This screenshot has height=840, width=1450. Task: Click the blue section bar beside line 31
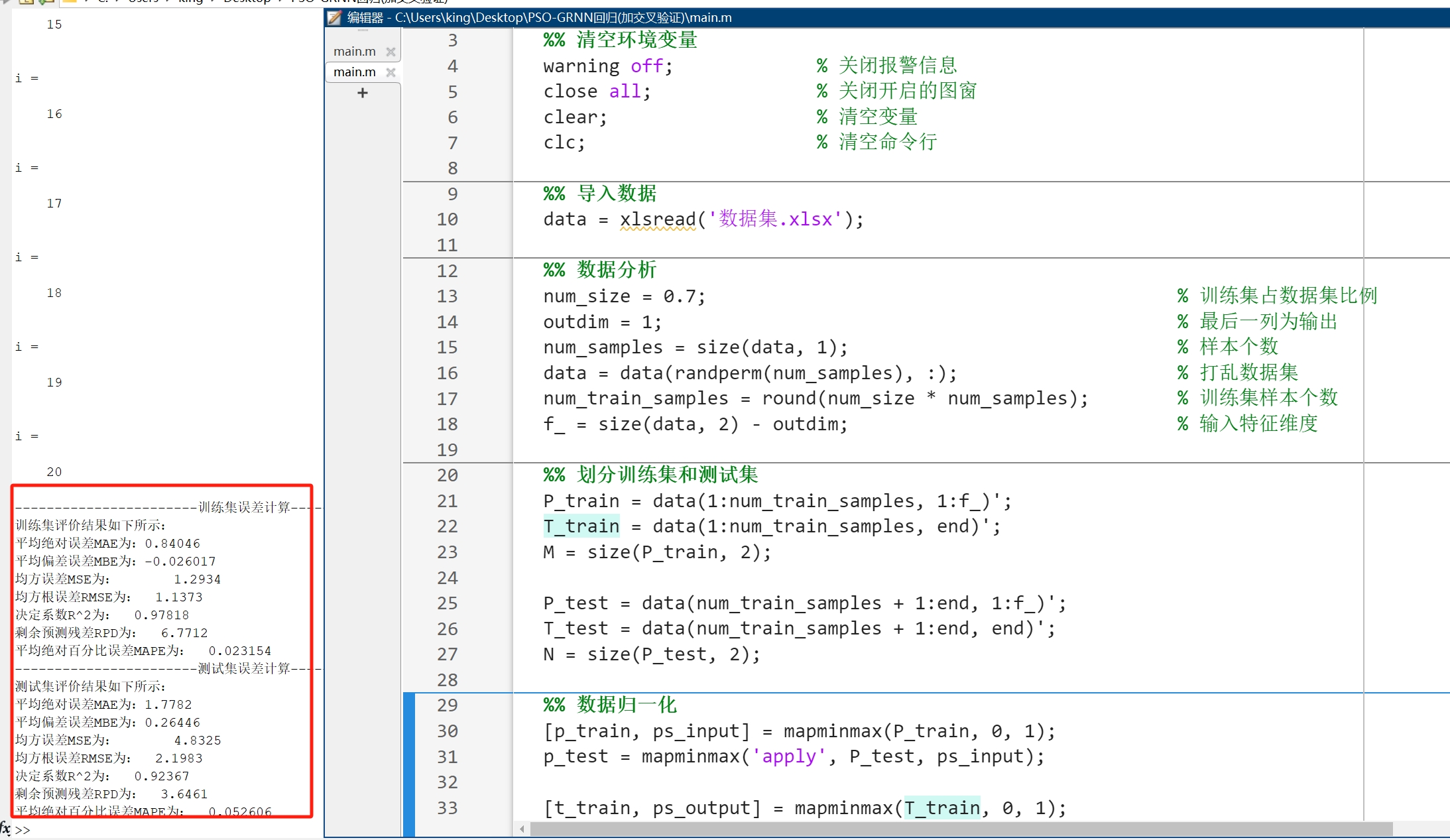(x=408, y=757)
